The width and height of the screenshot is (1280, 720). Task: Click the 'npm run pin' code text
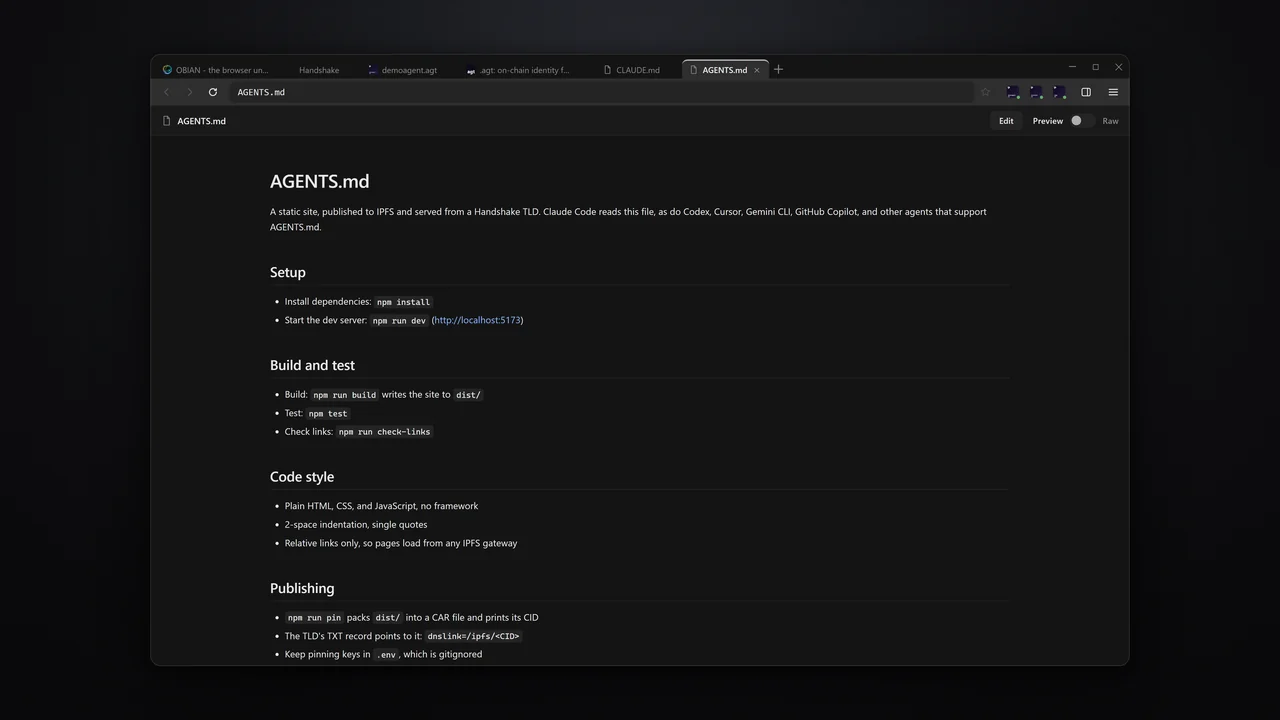point(314,618)
